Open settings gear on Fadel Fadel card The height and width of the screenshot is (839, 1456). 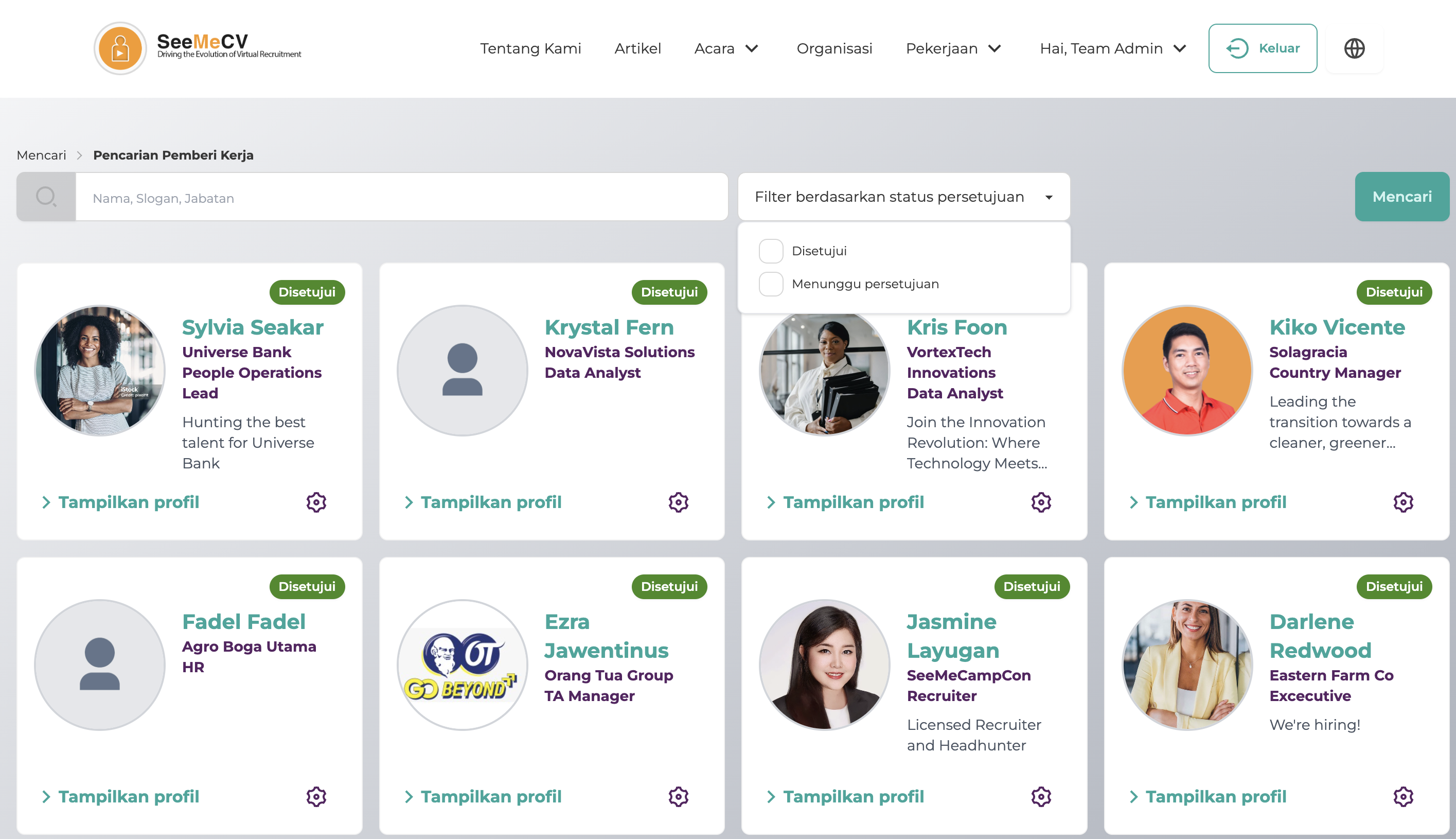[x=316, y=796]
